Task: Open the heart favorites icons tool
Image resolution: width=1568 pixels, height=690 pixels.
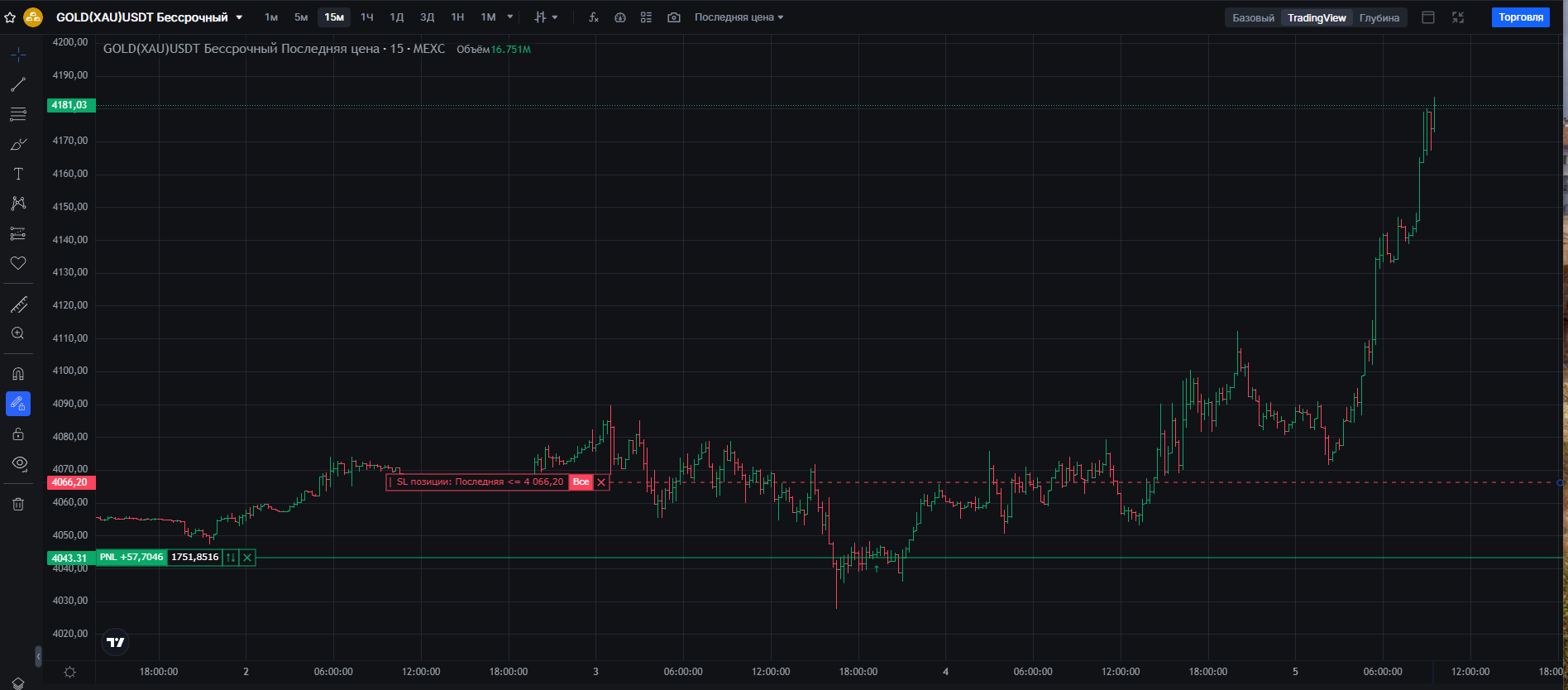Action: point(18,263)
